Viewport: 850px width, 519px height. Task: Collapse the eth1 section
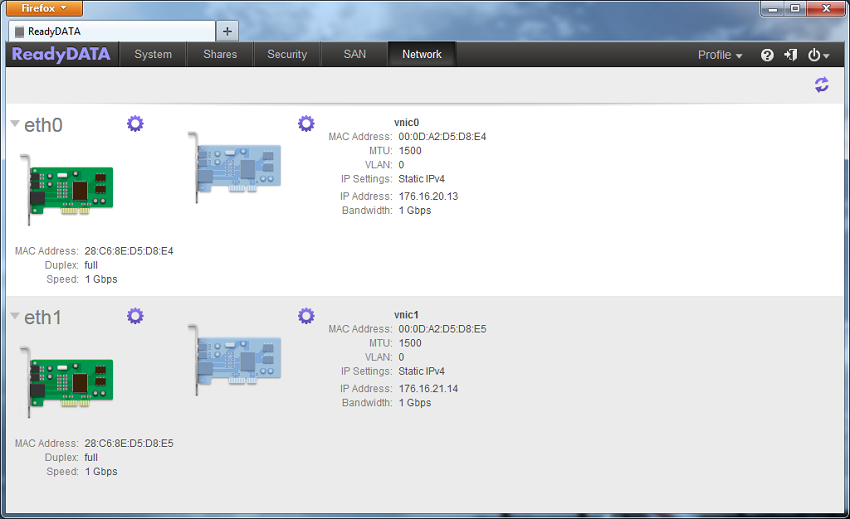click(15, 316)
